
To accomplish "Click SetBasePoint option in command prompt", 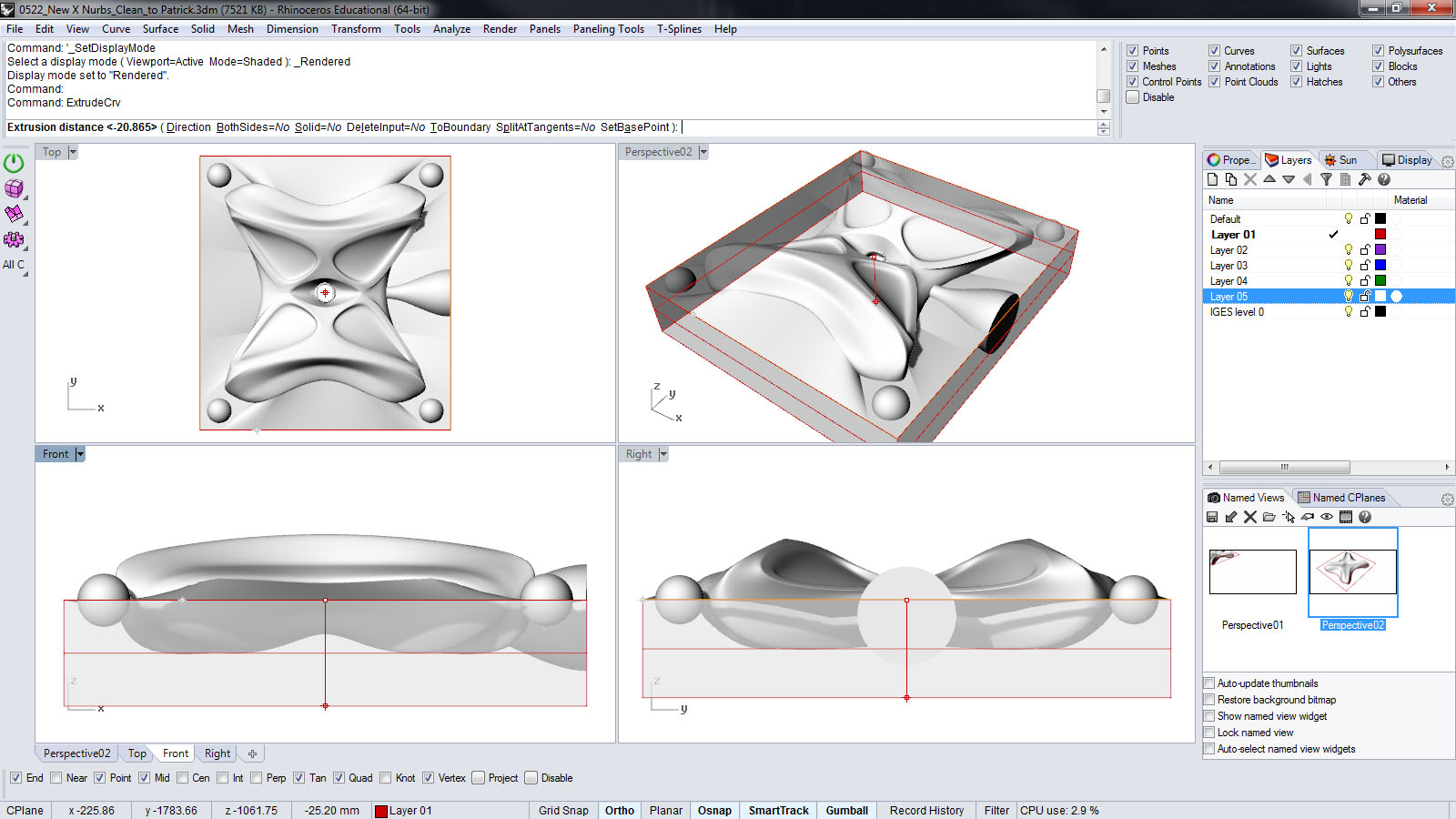I will pyautogui.click(x=634, y=127).
